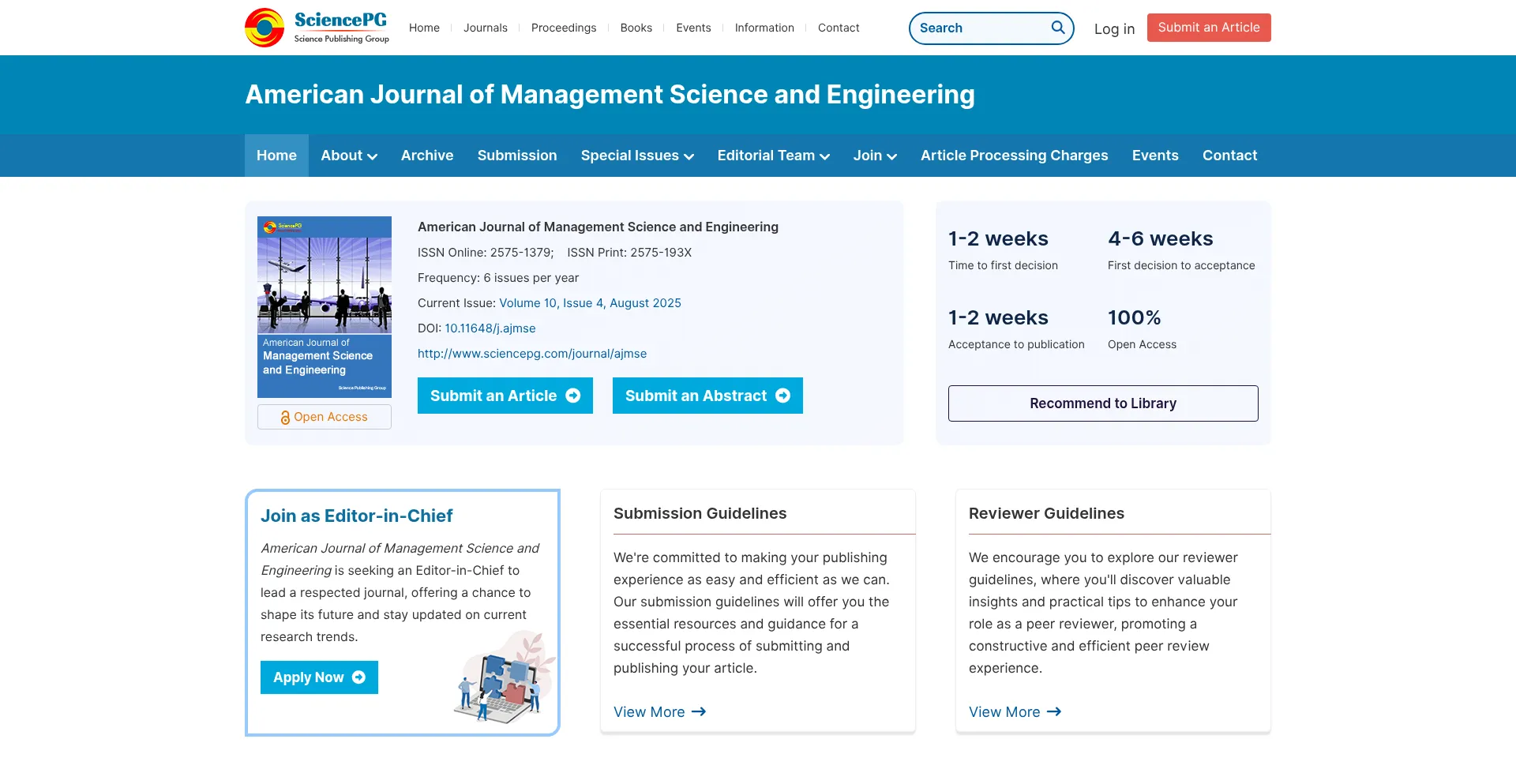Viewport: 1516px width, 784px height.
Task: Click the ISSN Print: 2575-193X text
Action: (629, 253)
